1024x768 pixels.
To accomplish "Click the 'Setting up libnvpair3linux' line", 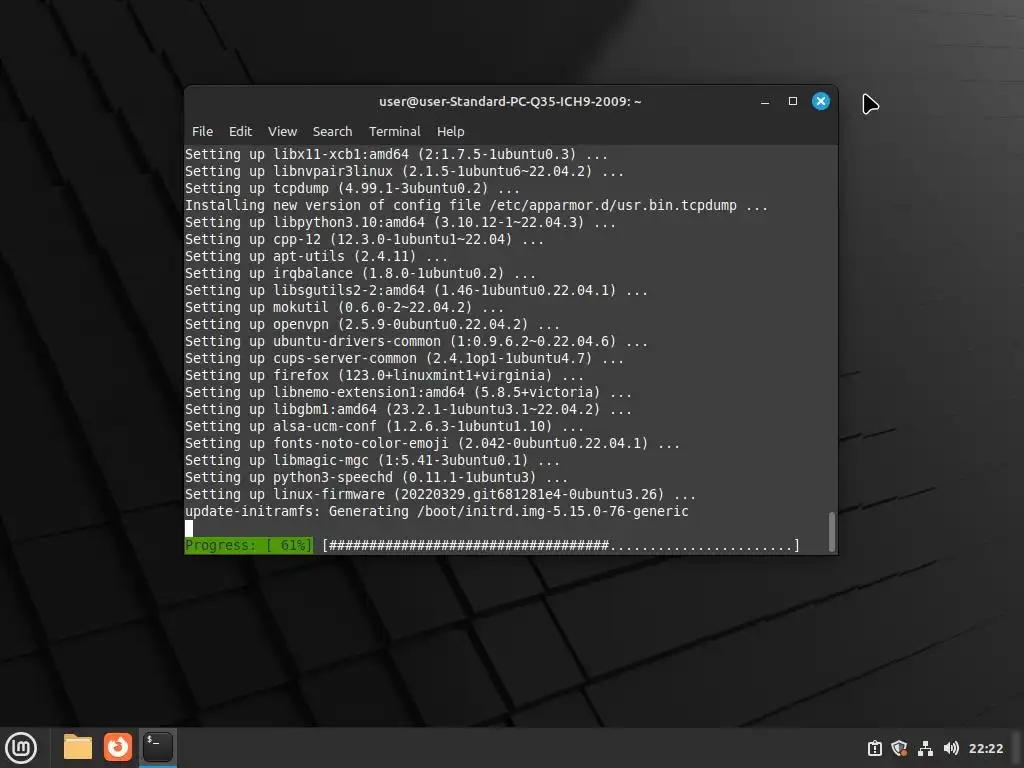I will pos(404,172).
